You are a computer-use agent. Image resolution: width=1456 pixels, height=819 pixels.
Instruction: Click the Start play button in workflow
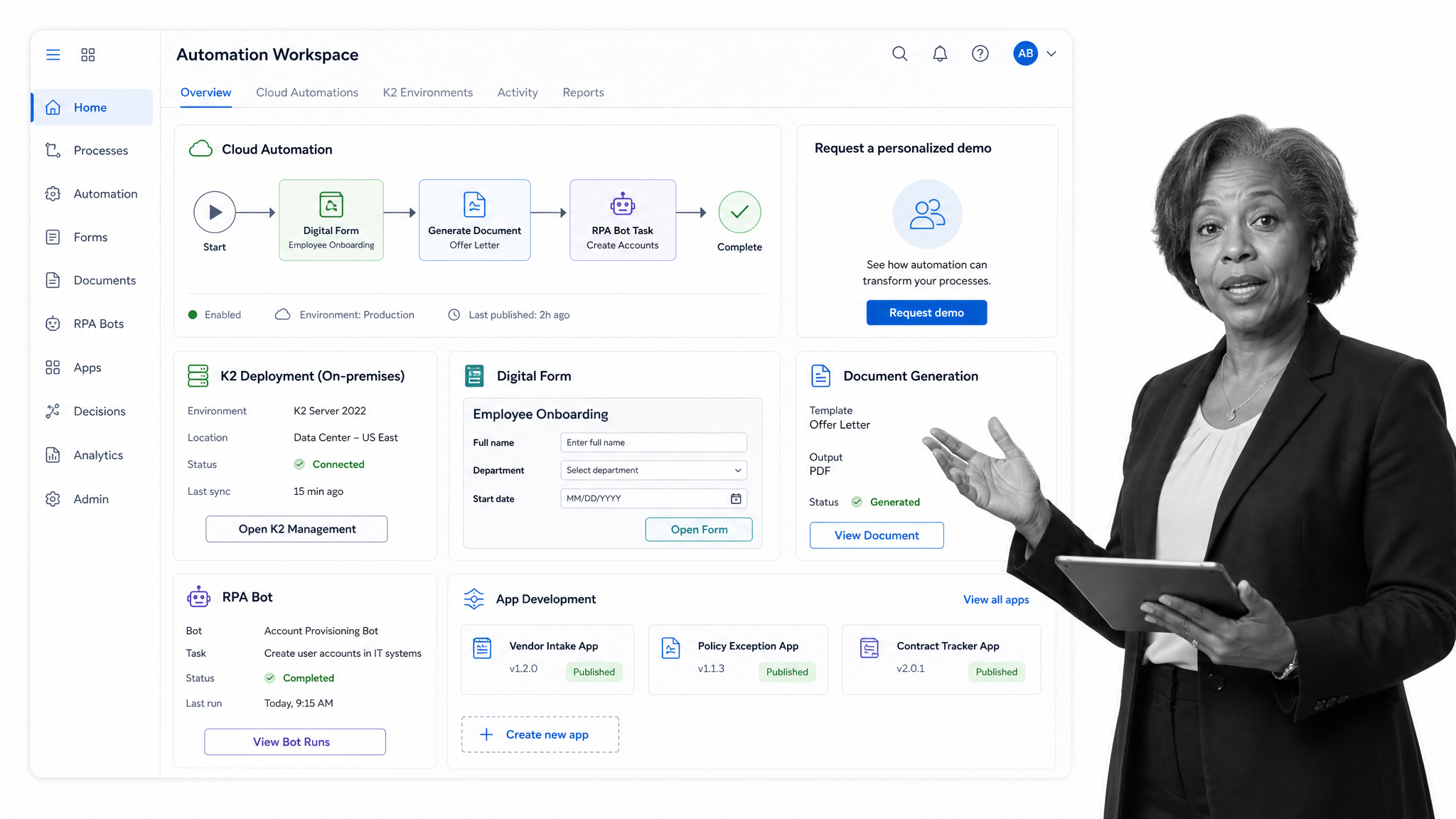click(215, 212)
